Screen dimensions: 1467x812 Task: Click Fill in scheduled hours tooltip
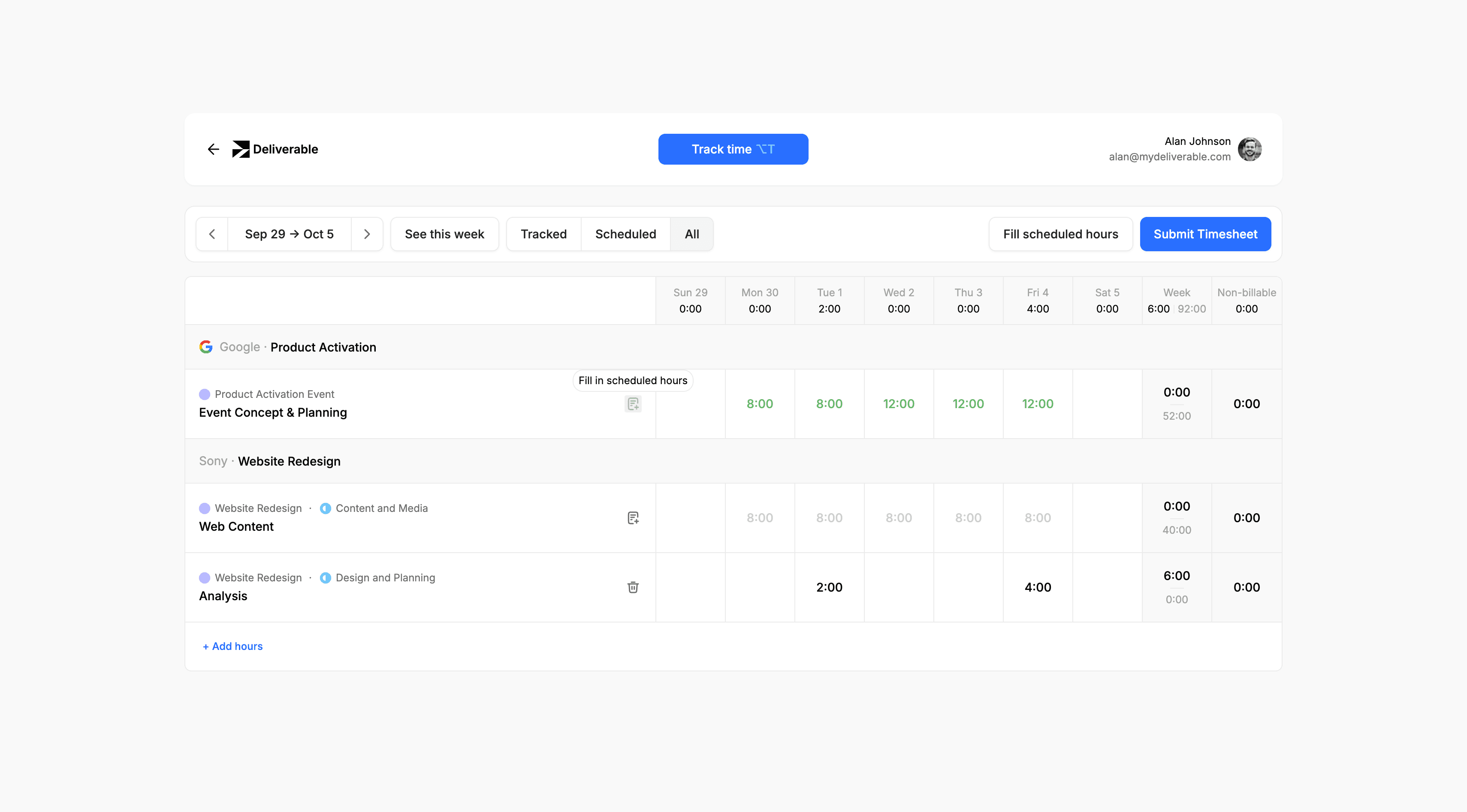click(x=633, y=381)
